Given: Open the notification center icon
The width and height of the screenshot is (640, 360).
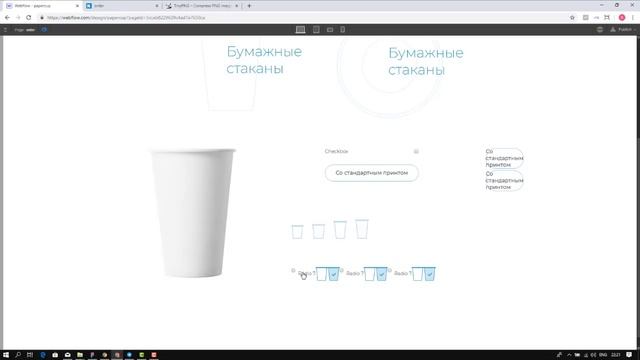Looking at the screenshot, I should 629,355.
